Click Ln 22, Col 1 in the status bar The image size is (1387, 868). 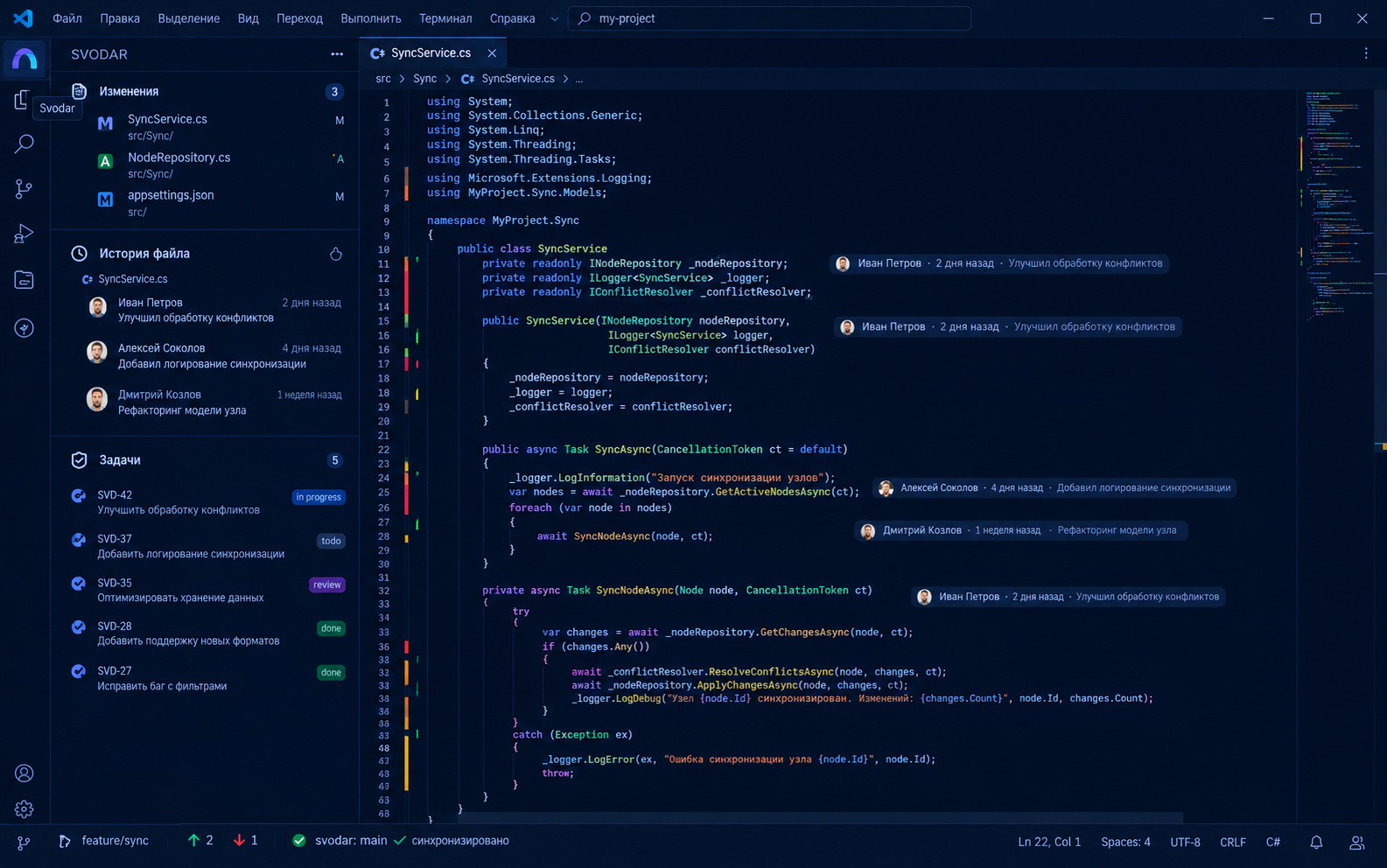point(1049,842)
